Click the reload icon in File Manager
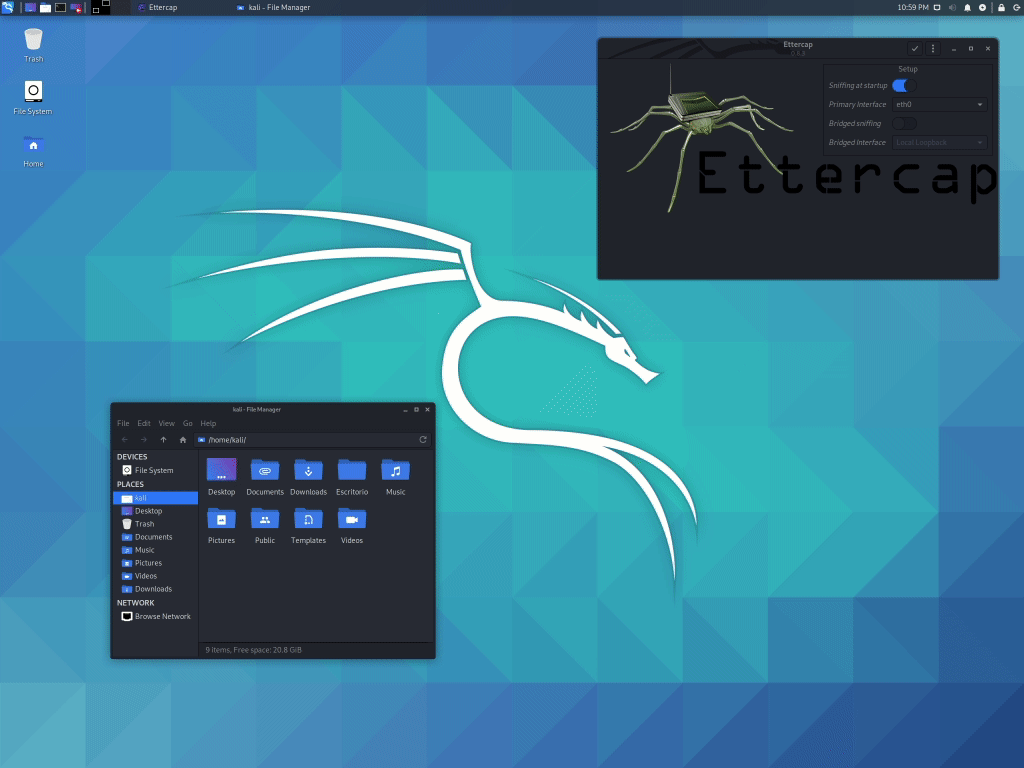The width and height of the screenshot is (1024, 768). coord(422,439)
